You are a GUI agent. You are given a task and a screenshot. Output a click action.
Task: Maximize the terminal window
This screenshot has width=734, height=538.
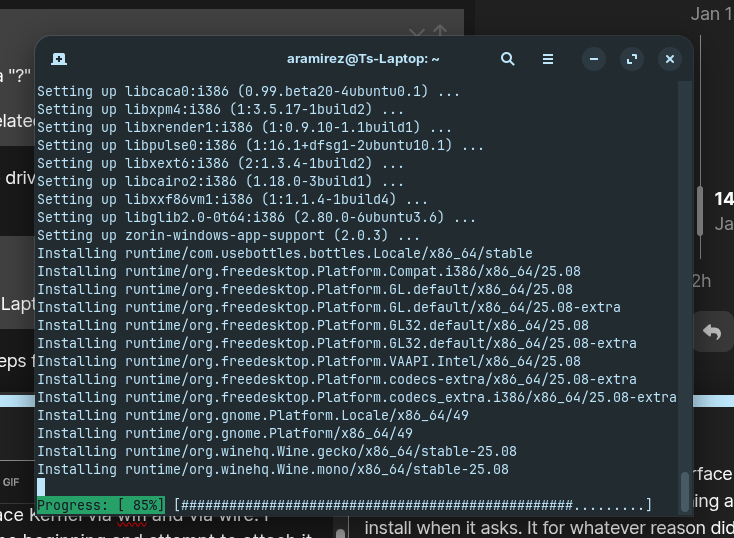(x=632, y=59)
